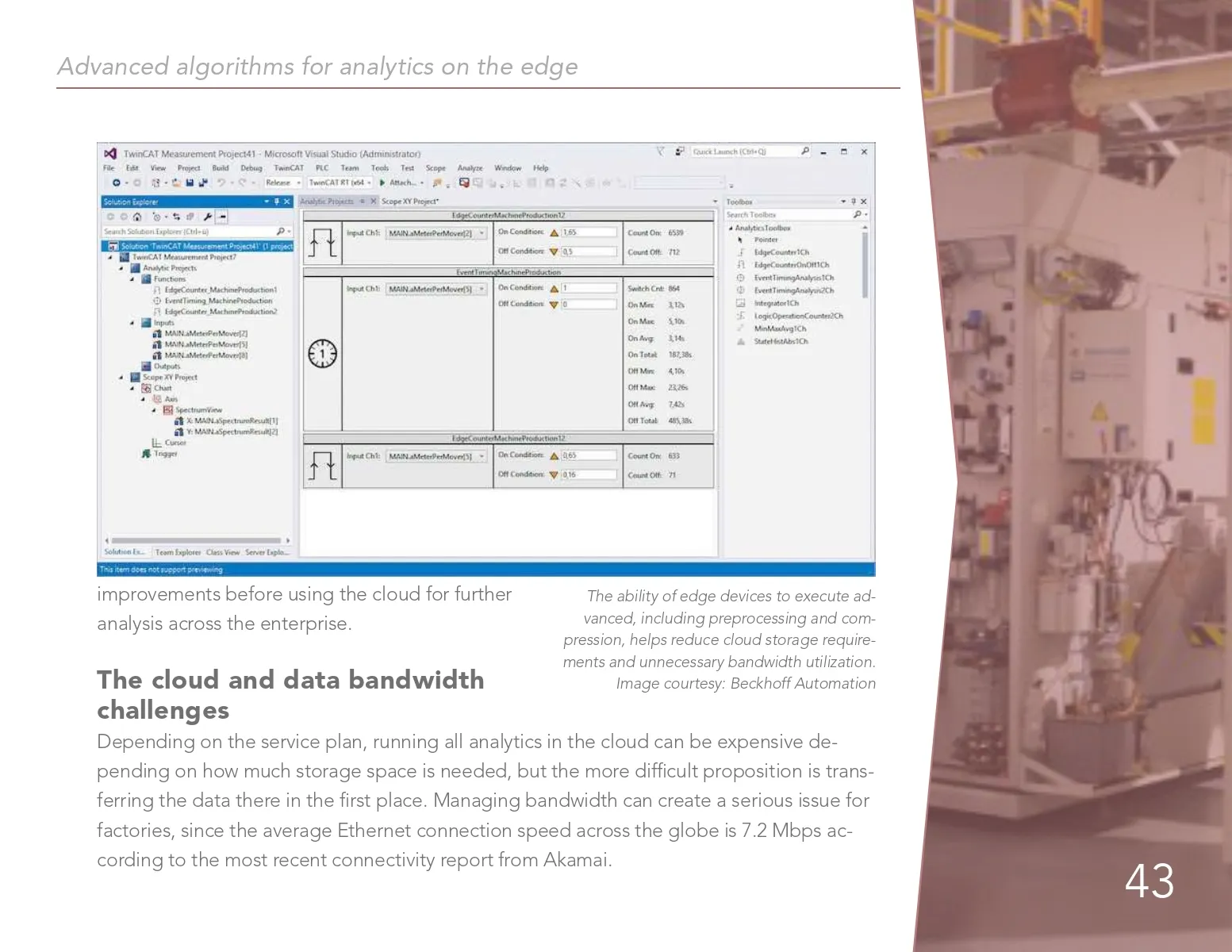Image resolution: width=1232 pixels, height=952 pixels.
Task: Select EdgeCounterOnOff1Ch in the Analytics Toolbox
Action: pos(790,265)
